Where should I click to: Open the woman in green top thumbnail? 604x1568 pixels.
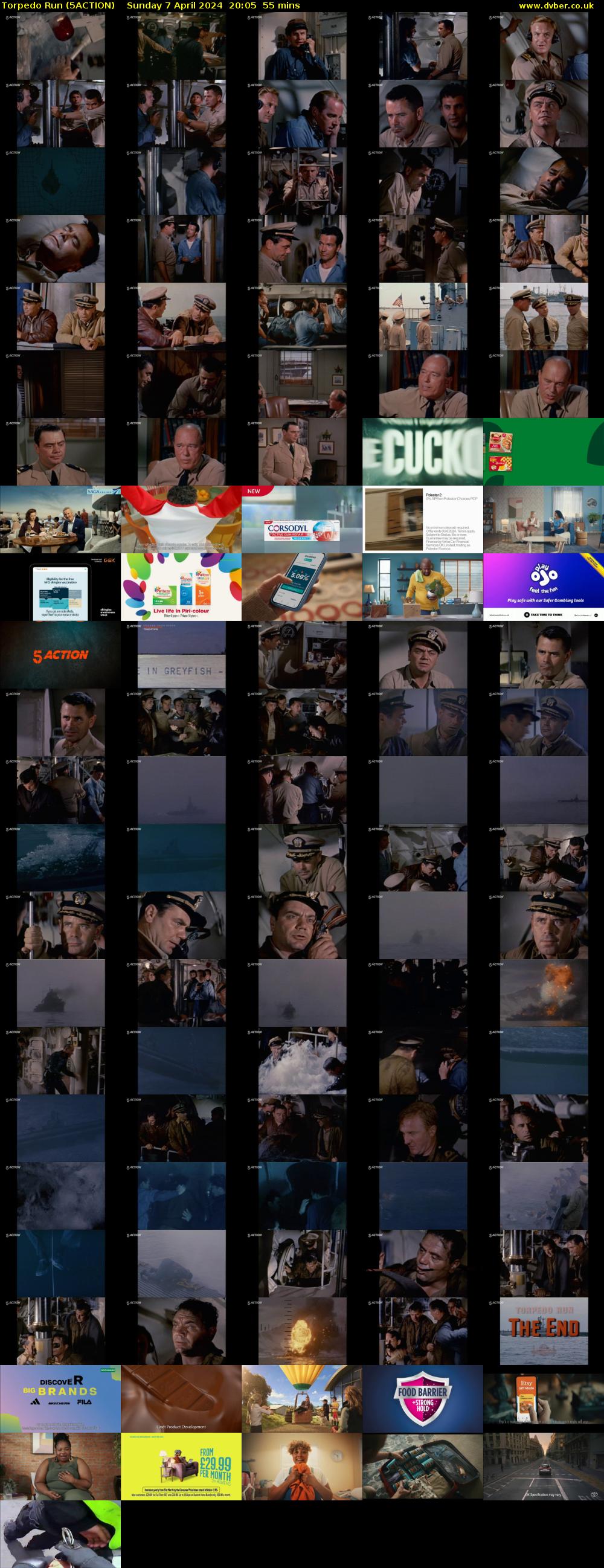(60, 1466)
